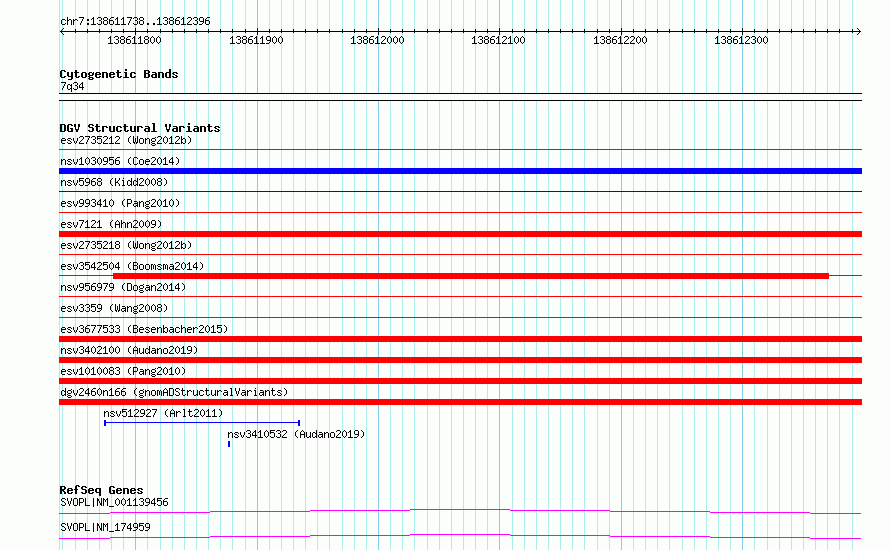Click ruler position 138611800
Viewport: 890px width, 550px height.
tap(135, 40)
